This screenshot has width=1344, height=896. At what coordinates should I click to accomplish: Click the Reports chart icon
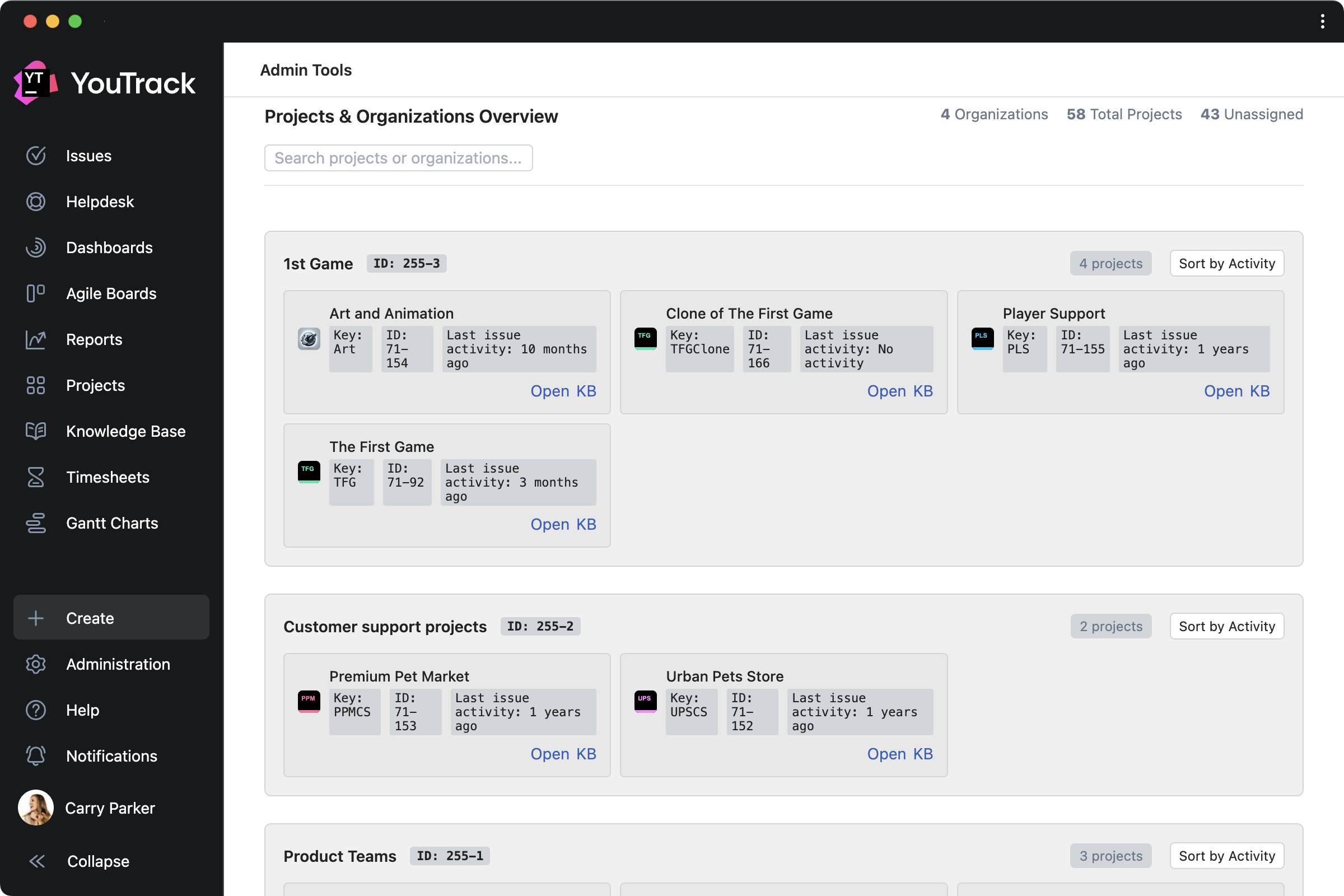click(35, 339)
